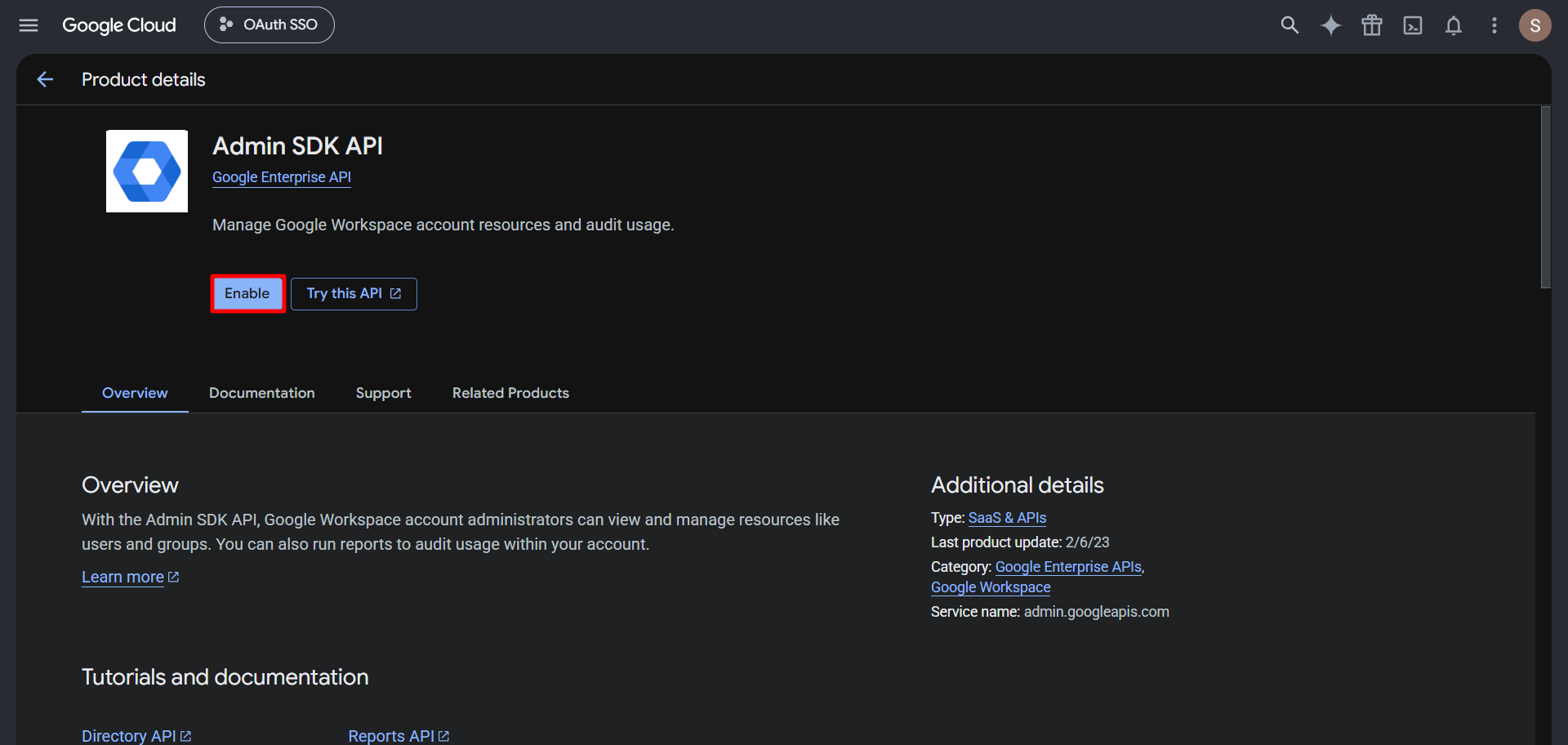Open the search magnifier icon
The height and width of the screenshot is (745, 1568).
pos(1290,25)
